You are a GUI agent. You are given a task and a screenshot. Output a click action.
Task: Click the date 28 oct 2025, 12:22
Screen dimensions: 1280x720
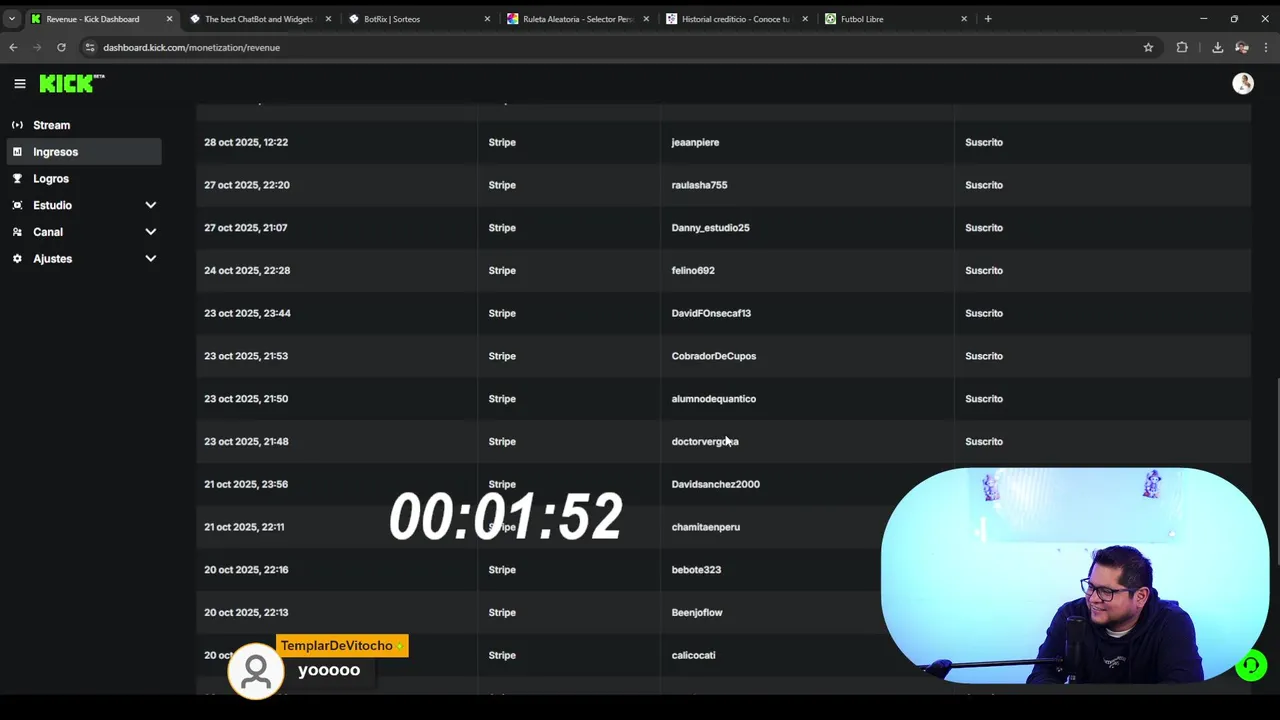[246, 142]
